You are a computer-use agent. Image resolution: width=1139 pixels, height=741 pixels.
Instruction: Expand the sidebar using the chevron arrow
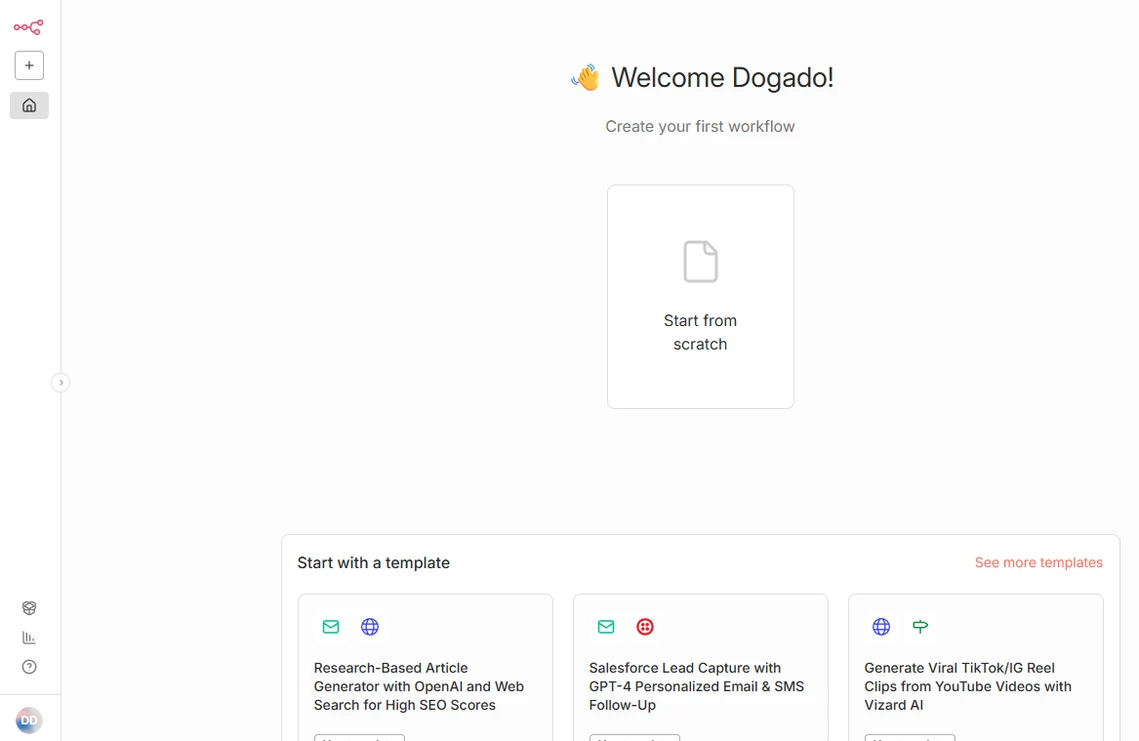point(60,382)
